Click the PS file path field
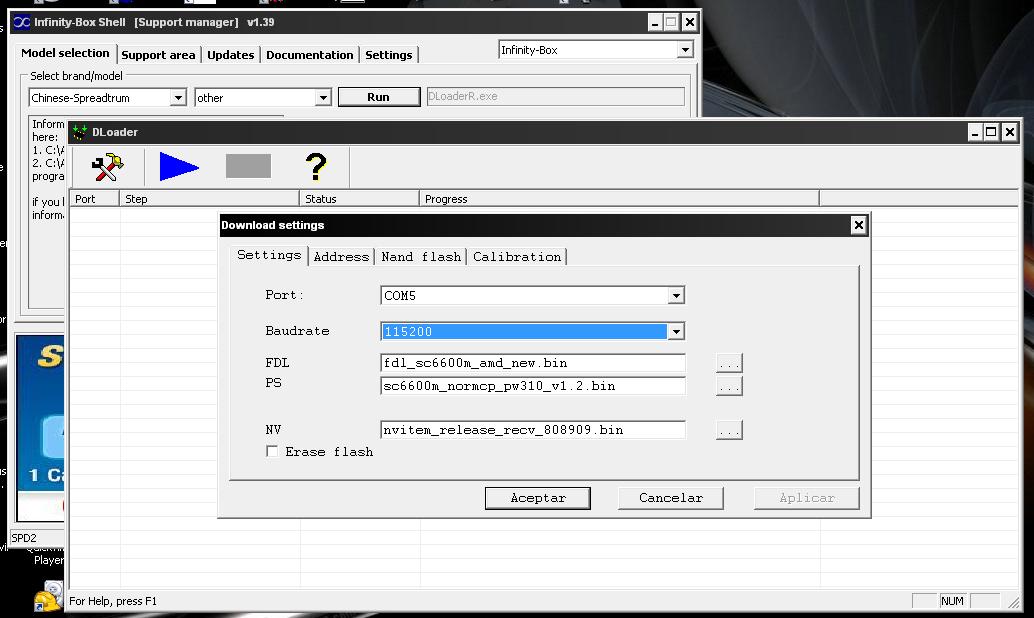Viewport: 1034px width, 618px height. [533, 386]
